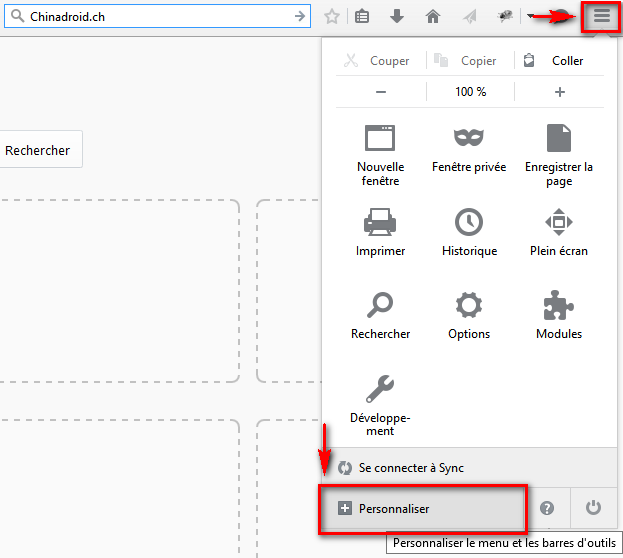The width and height of the screenshot is (623, 558).
Task: Click the Chinadroid.ch search field
Action: (160, 17)
